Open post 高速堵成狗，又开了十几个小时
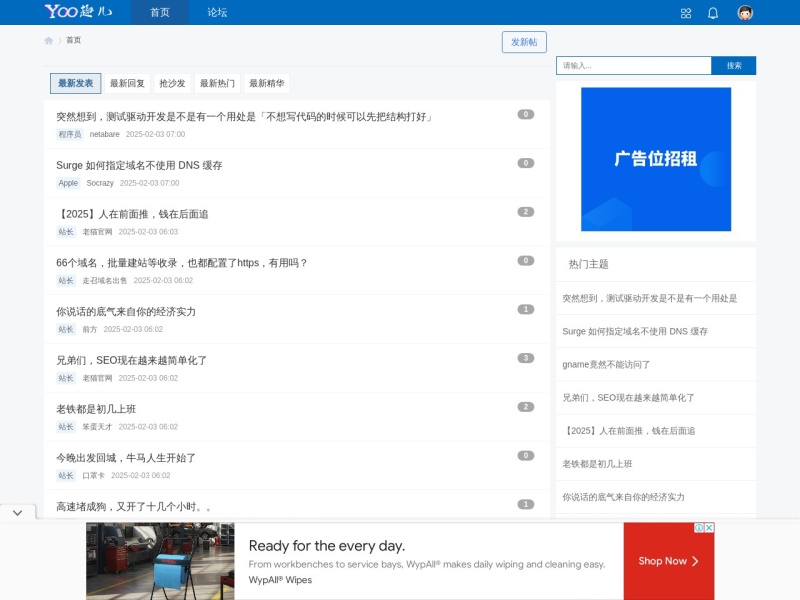Image resolution: width=800 pixels, height=600 pixels. 134,507
